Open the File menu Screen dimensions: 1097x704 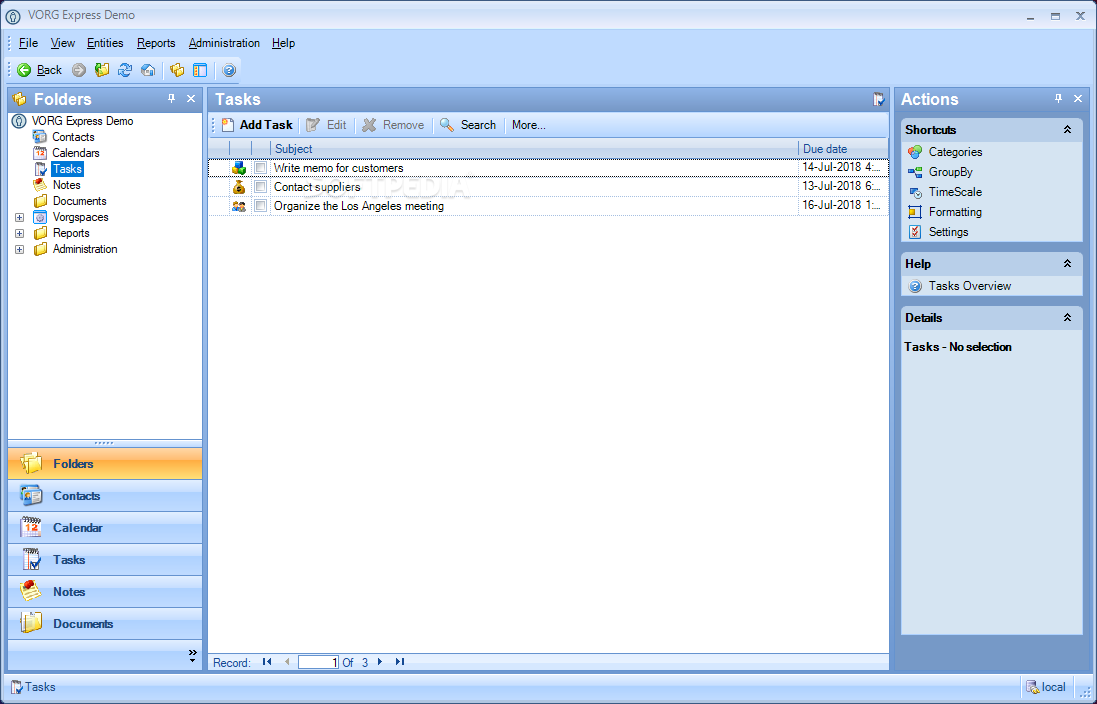tap(28, 43)
